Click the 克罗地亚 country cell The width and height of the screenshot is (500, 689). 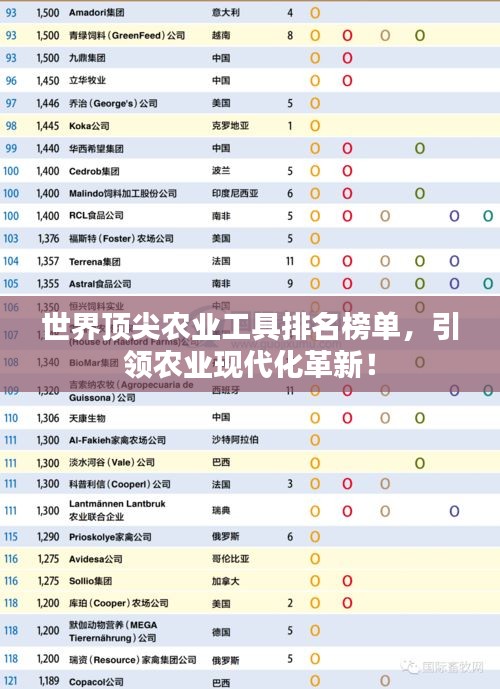tap(230, 126)
